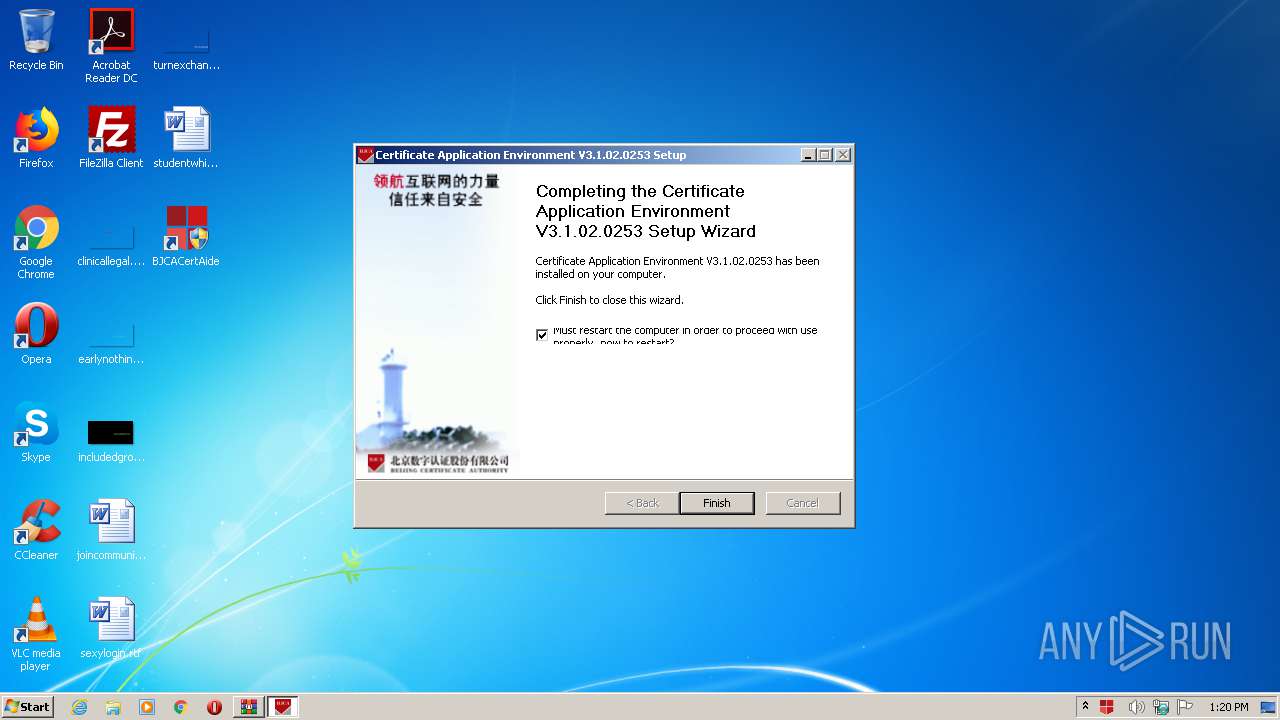Open the volume control tray icon
1280x720 pixels.
tap(1137, 707)
